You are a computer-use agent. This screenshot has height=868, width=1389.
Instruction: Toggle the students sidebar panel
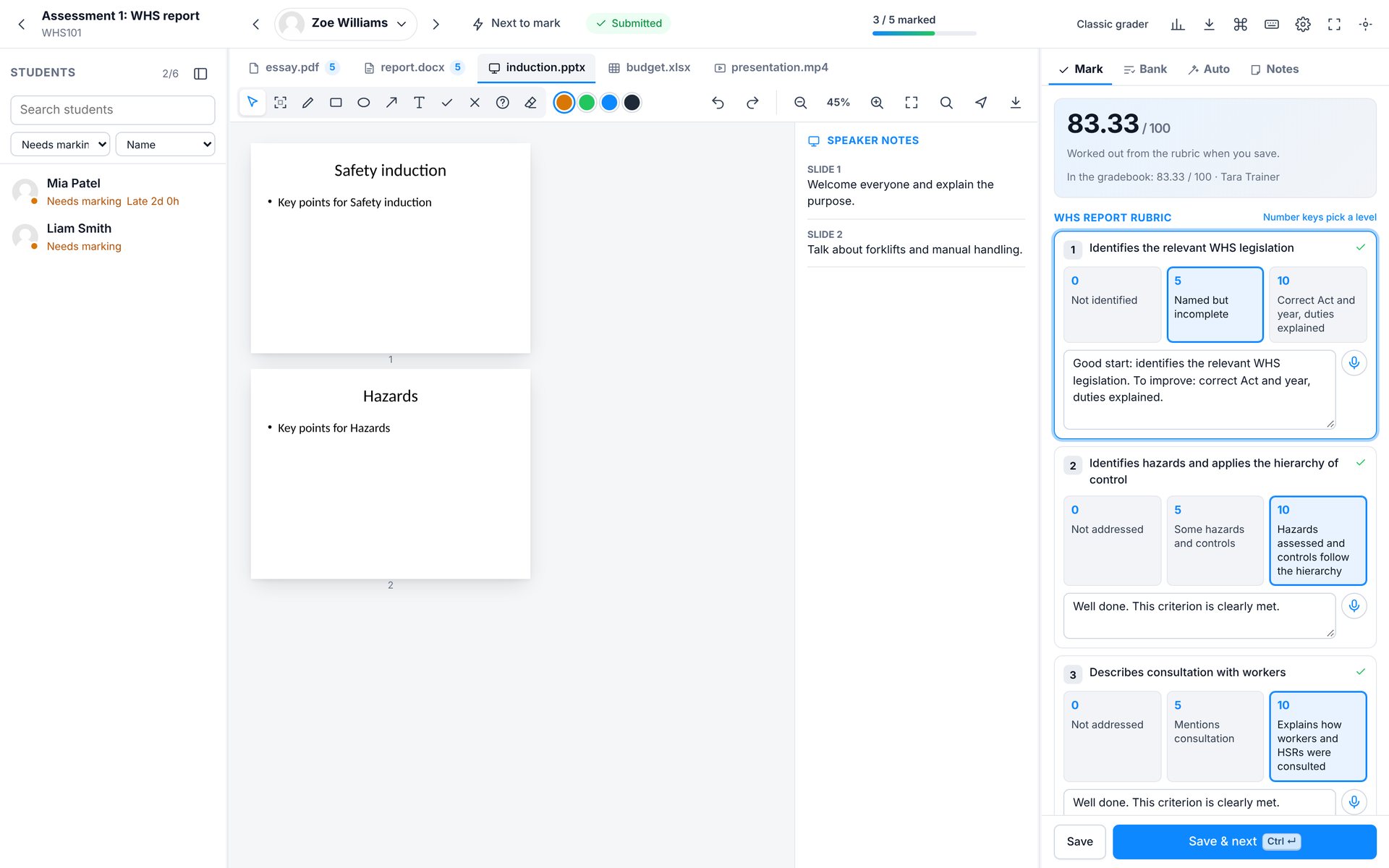(201, 74)
